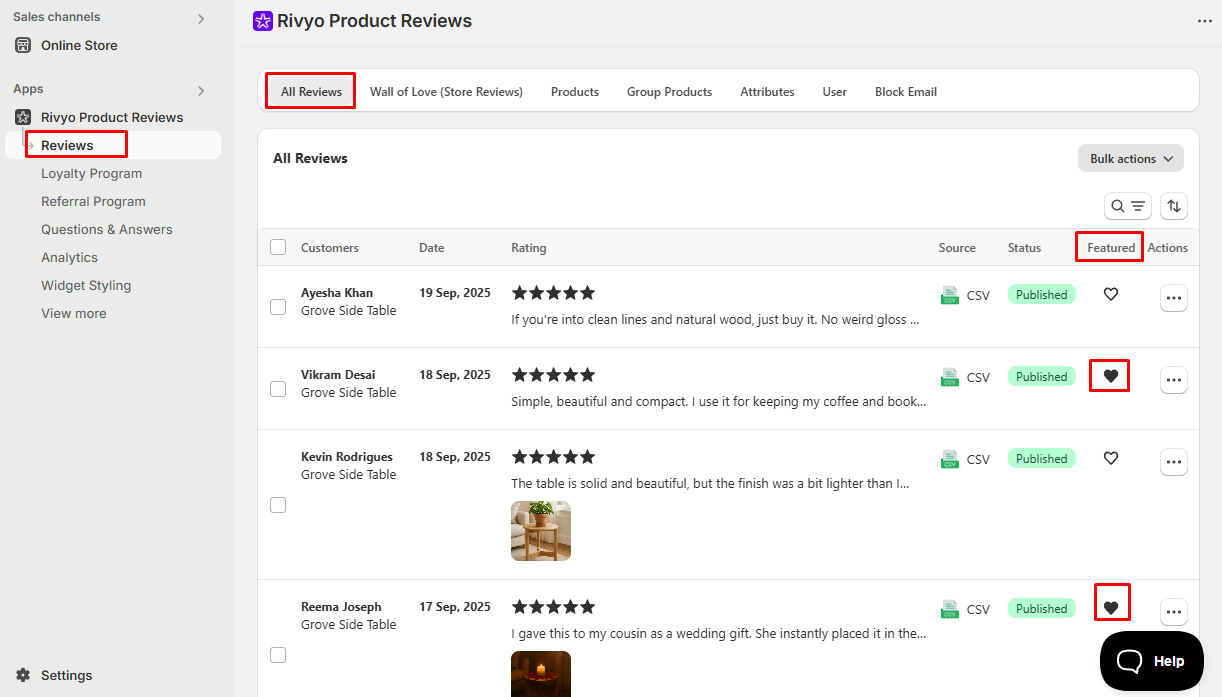
Task: Click the Published badge in Kevin Rodrigues' row
Action: pyautogui.click(x=1041, y=459)
